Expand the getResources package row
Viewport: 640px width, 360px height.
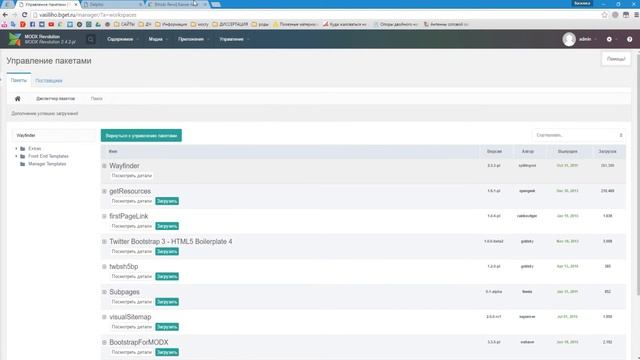coord(104,191)
